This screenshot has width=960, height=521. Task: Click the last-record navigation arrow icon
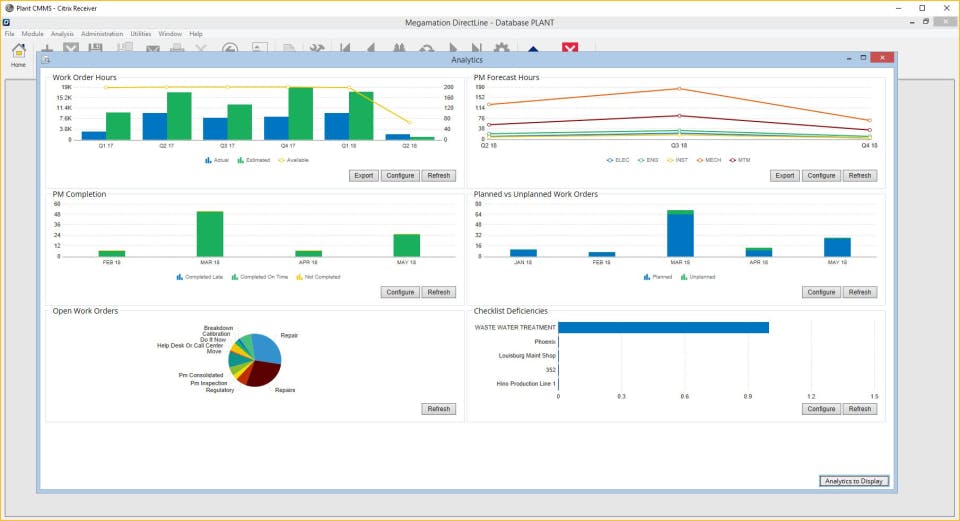coord(476,48)
